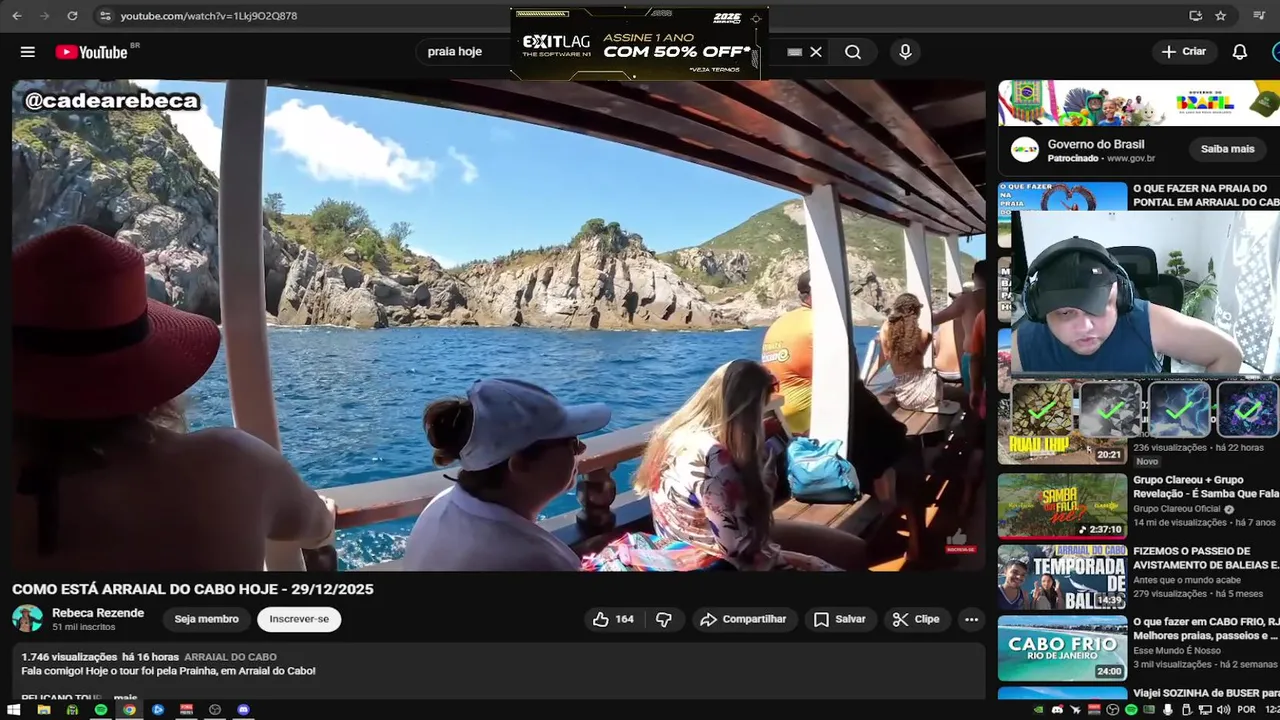The height and width of the screenshot is (720, 1280).
Task: Switch to Chrome in the taskbar
Action: pyautogui.click(x=129, y=710)
